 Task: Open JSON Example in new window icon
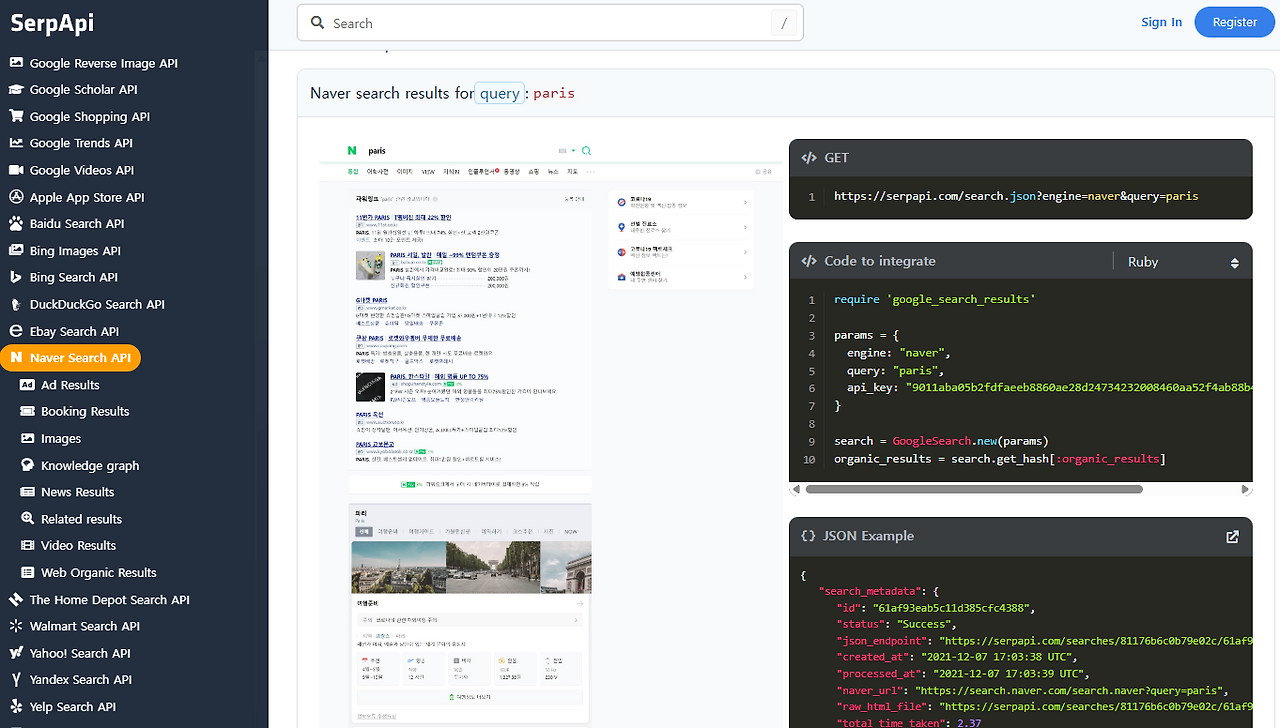pyautogui.click(x=1232, y=536)
